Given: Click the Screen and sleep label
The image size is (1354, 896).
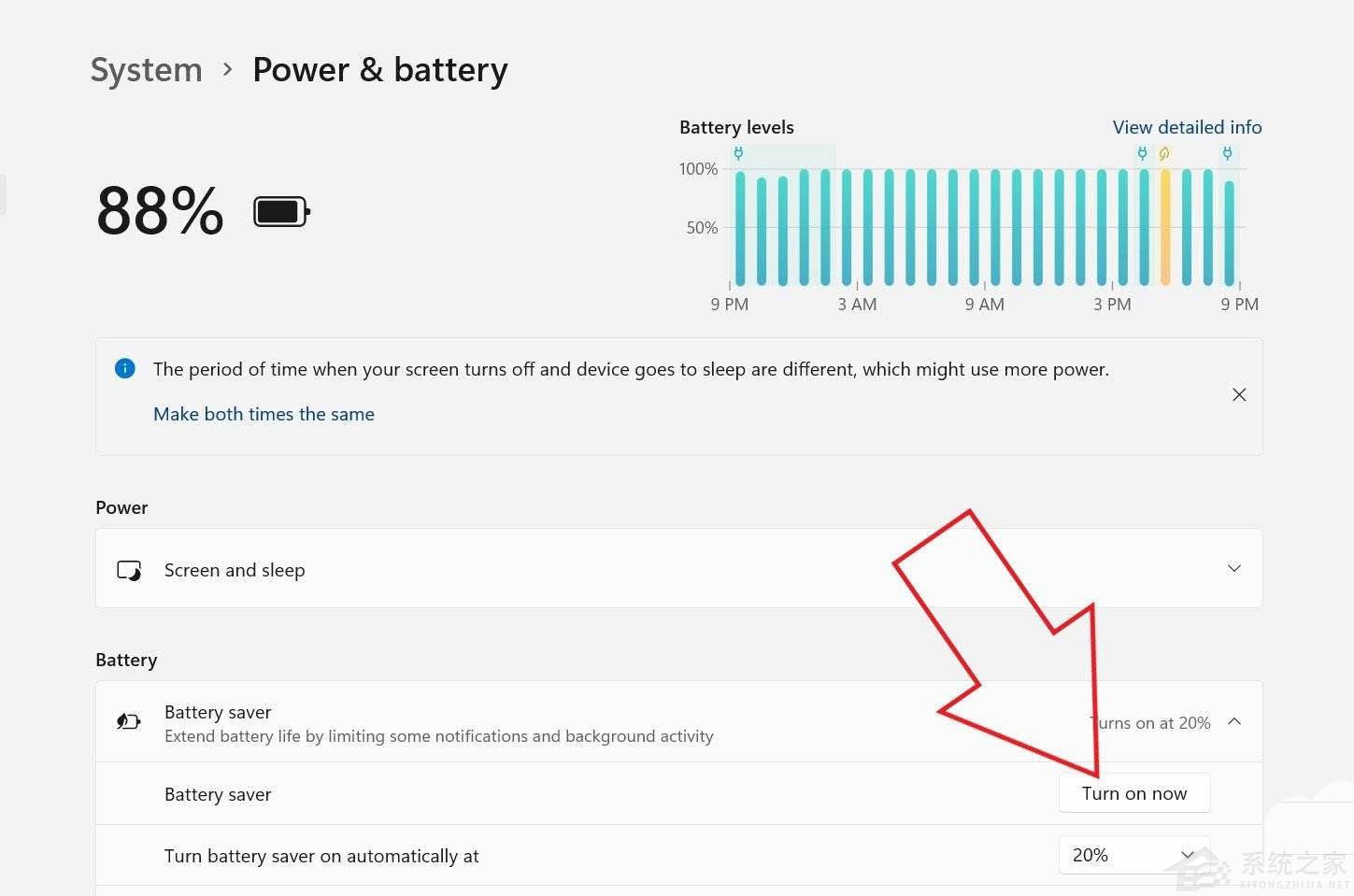Looking at the screenshot, I should pos(235,570).
